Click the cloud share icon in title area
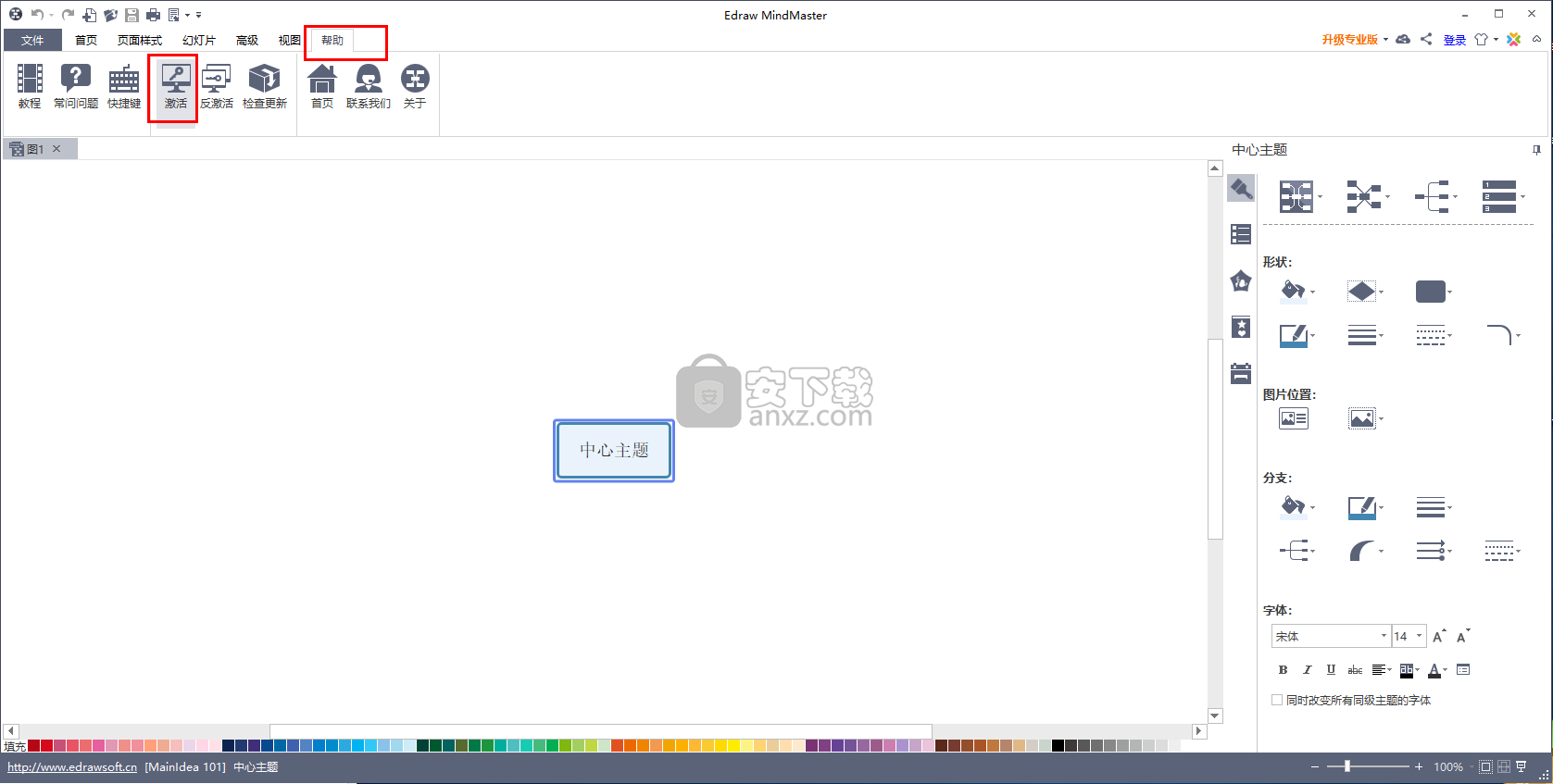Image resolution: width=1553 pixels, height=784 pixels. click(x=1403, y=39)
